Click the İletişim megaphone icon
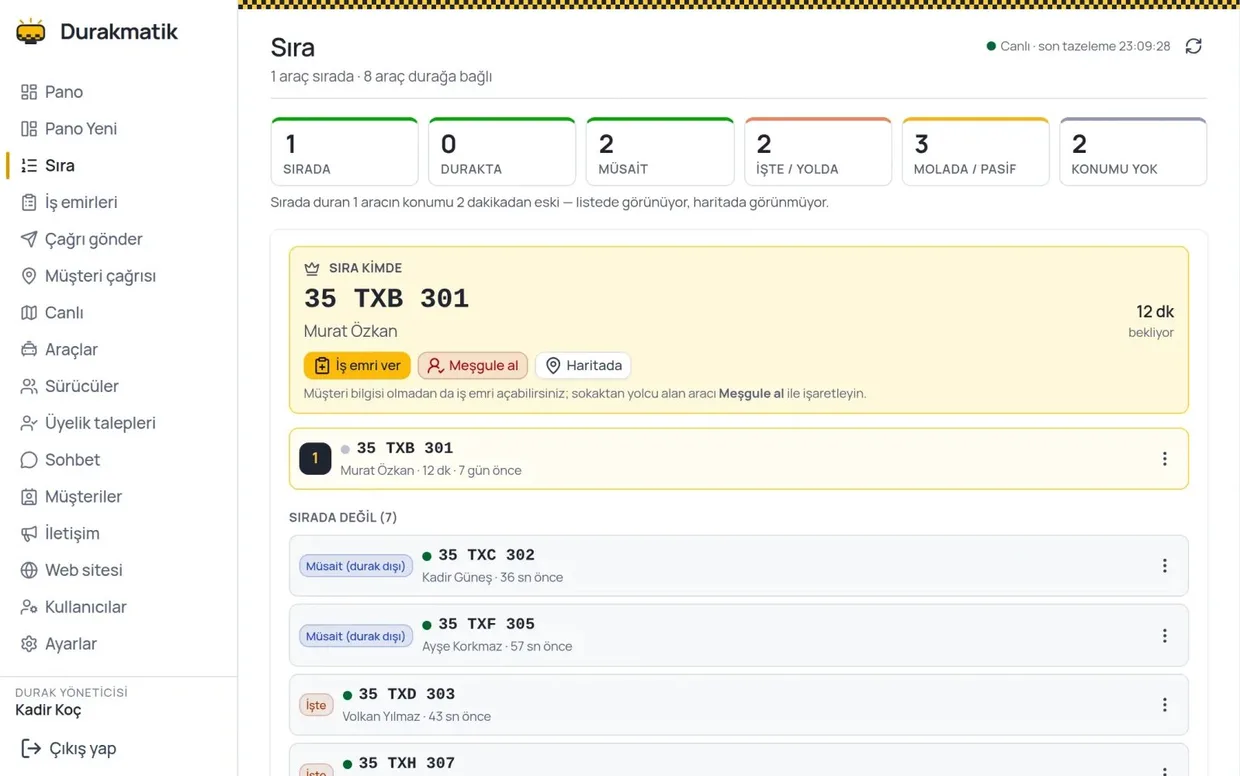Screen dimensions: 1240x776 (29, 534)
